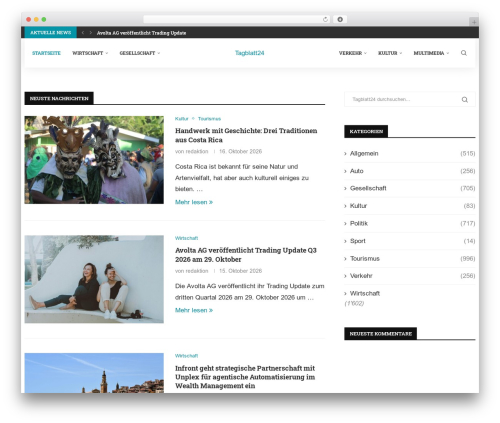Click the previous arrow in the news ticker

83,33
